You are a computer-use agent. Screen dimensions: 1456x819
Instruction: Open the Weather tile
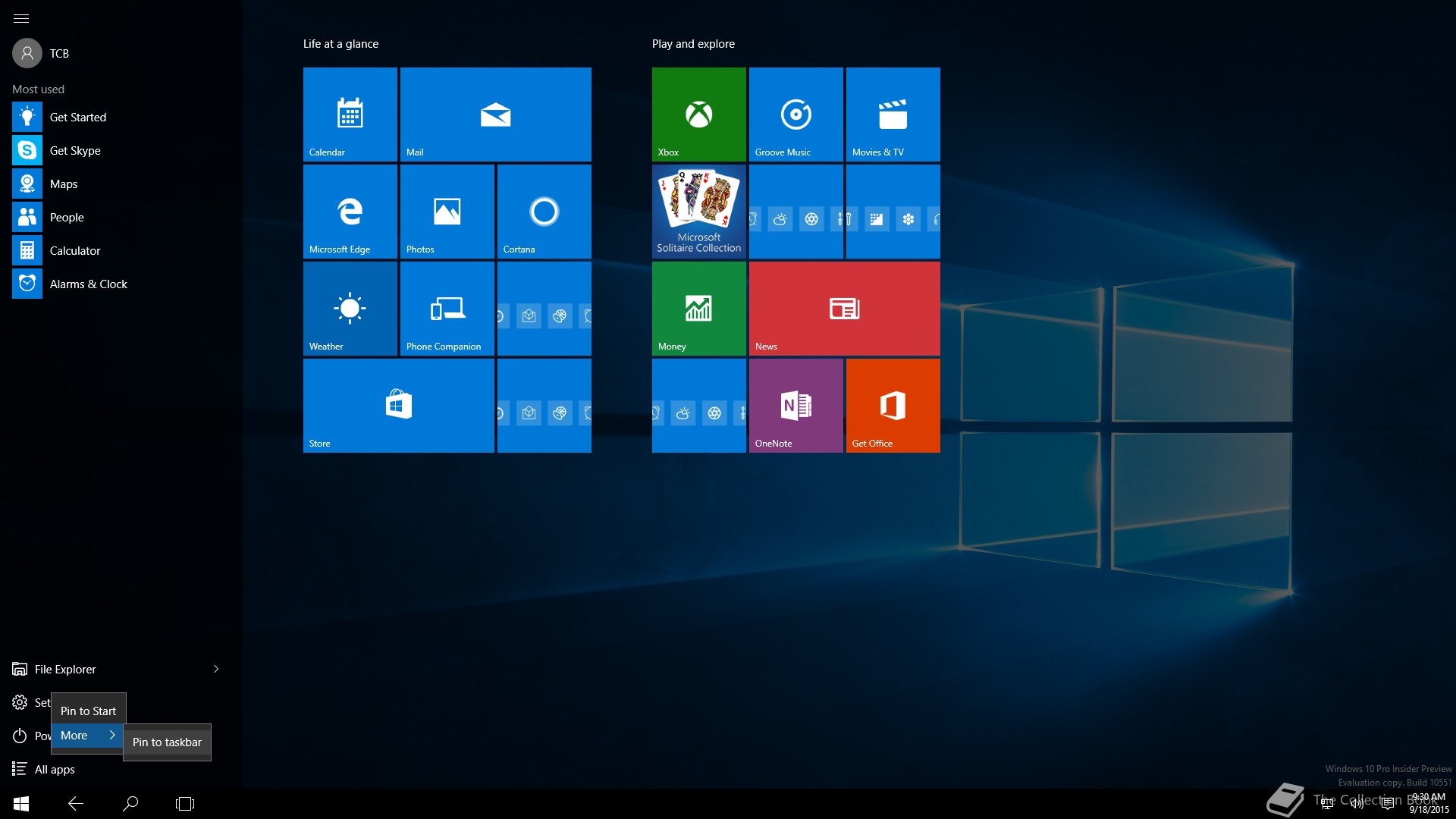[350, 309]
